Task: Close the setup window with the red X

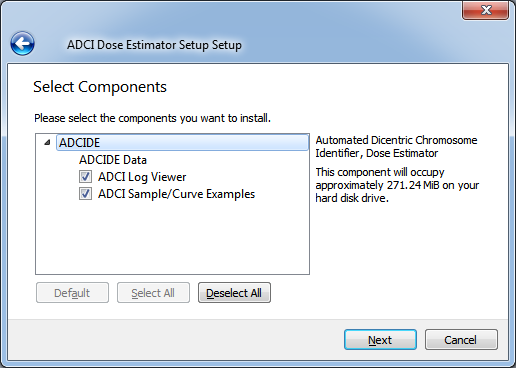Action: [x=485, y=10]
